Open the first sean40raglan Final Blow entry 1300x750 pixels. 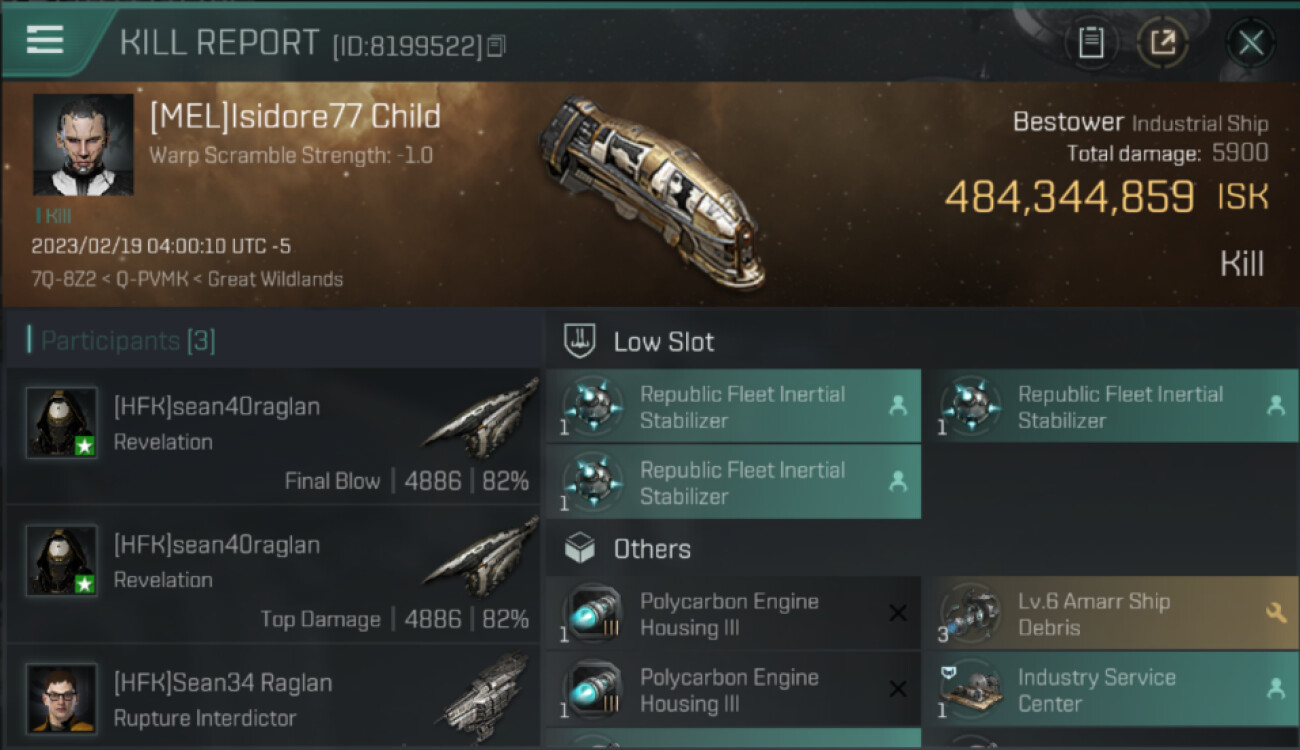272,437
